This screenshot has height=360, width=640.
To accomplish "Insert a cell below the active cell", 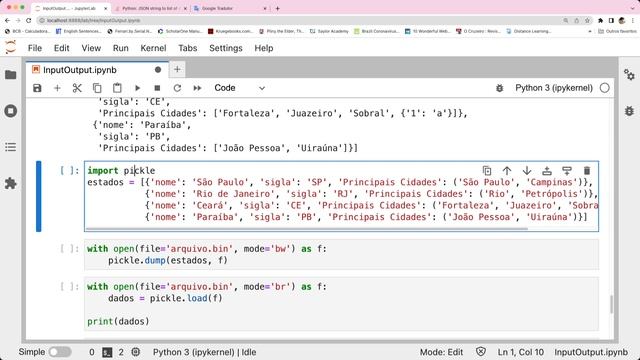I will point(567,171).
